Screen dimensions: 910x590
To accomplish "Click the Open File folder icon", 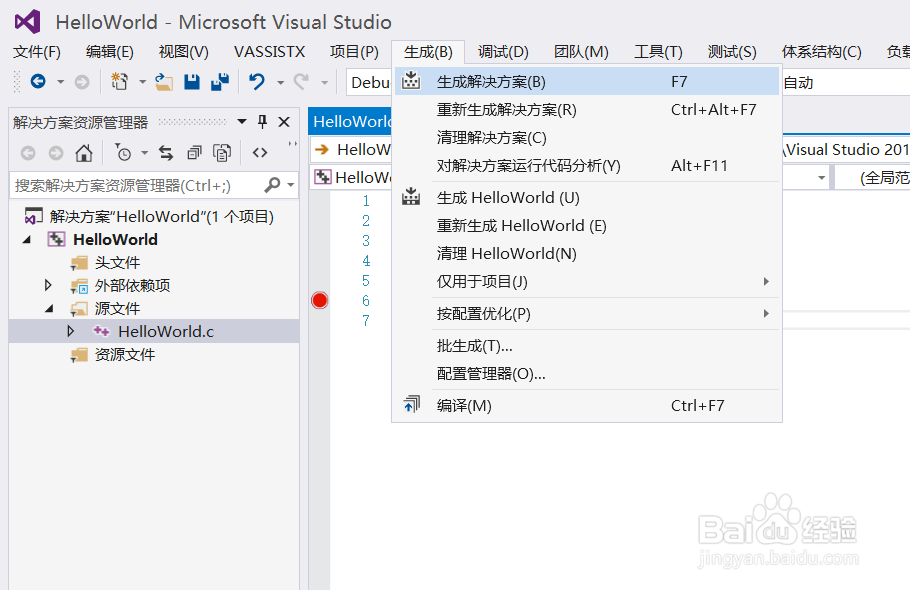I will [164, 82].
